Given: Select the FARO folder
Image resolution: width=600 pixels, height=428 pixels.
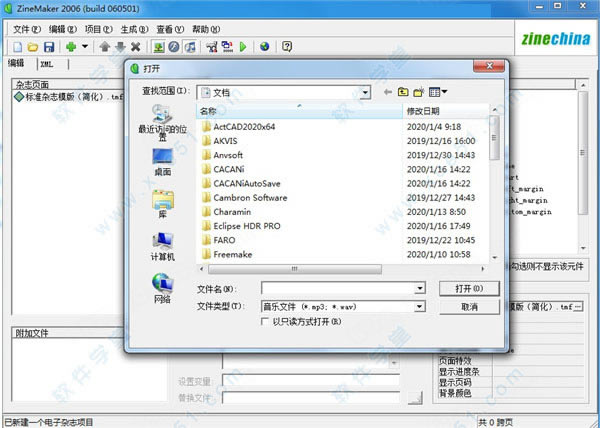Looking at the screenshot, I should 218,240.
